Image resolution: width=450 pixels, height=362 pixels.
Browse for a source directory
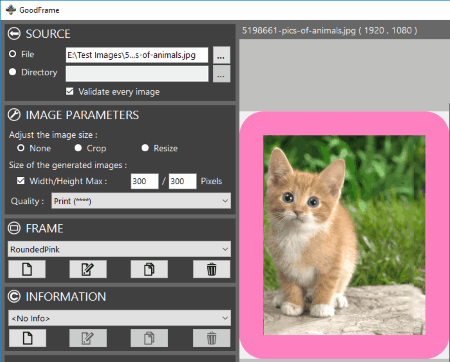(221, 74)
